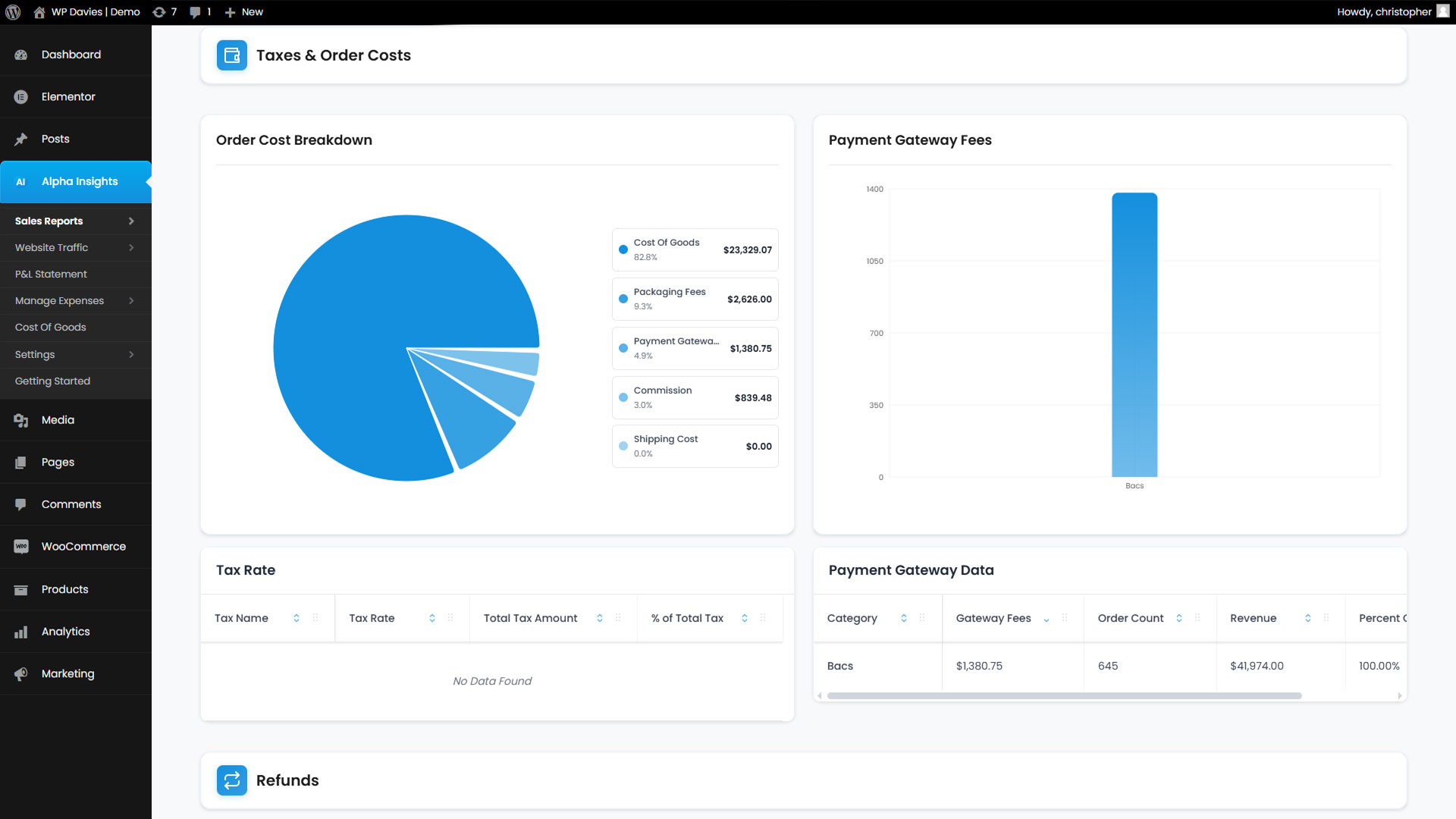This screenshot has width=1456, height=819.
Task: Sort by the Gateway Fees column
Action: coord(993,618)
